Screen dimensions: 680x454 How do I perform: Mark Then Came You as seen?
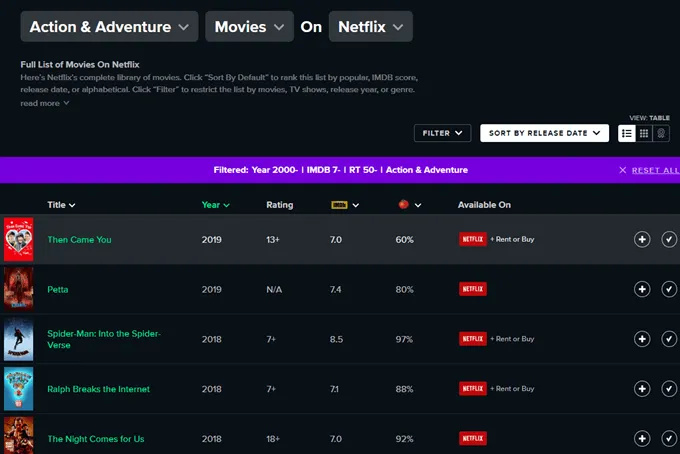669,239
